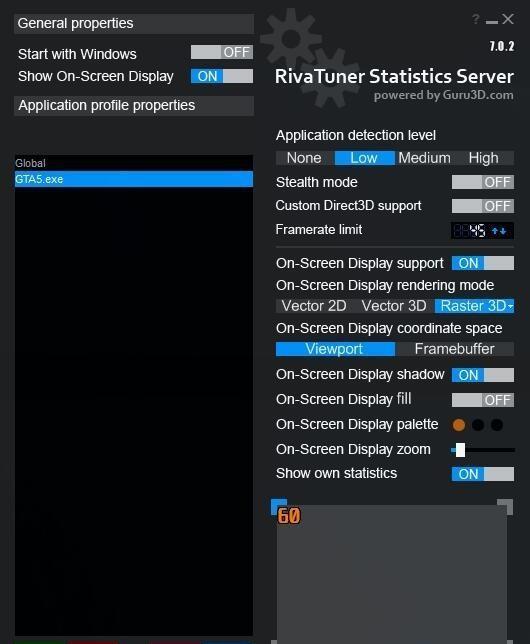The width and height of the screenshot is (530, 644).
Task: Minimize the RivaTuner window
Action: click(x=491, y=21)
